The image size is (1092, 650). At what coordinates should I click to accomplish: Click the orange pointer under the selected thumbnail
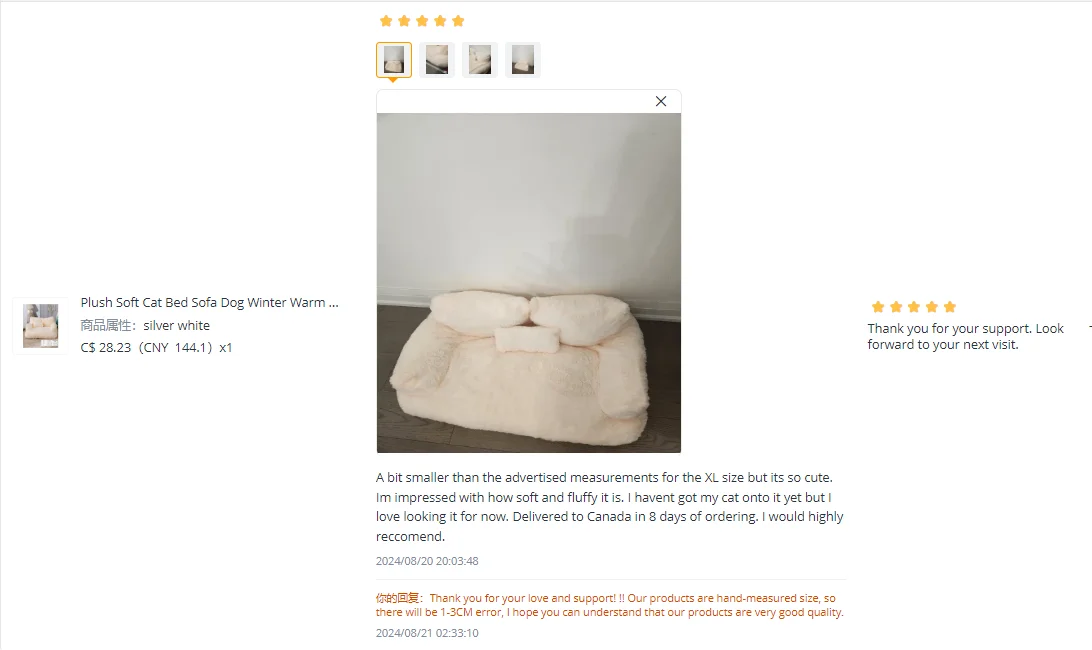coord(393,80)
